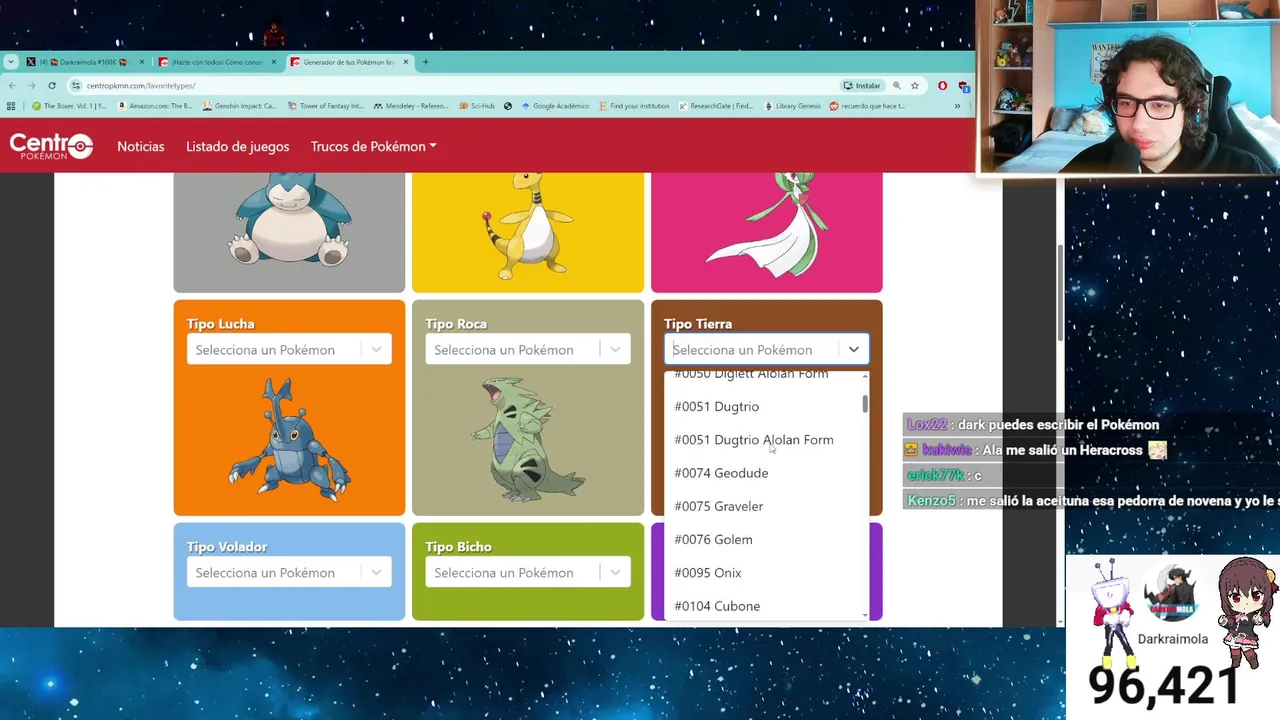Open the tab search dropdown arrow
Image resolution: width=1280 pixels, height=720 pixels.
click(10, 62)
